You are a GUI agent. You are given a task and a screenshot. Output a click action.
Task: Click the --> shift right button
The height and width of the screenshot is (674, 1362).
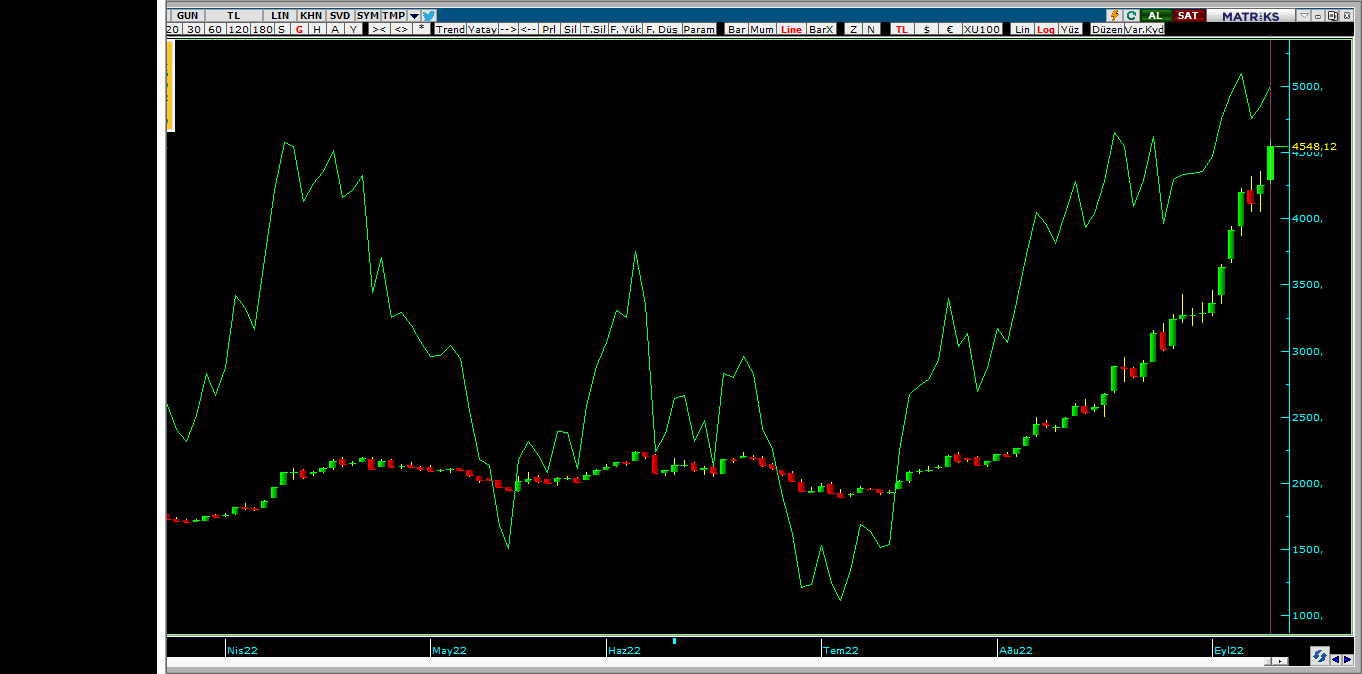click(507, 29)
